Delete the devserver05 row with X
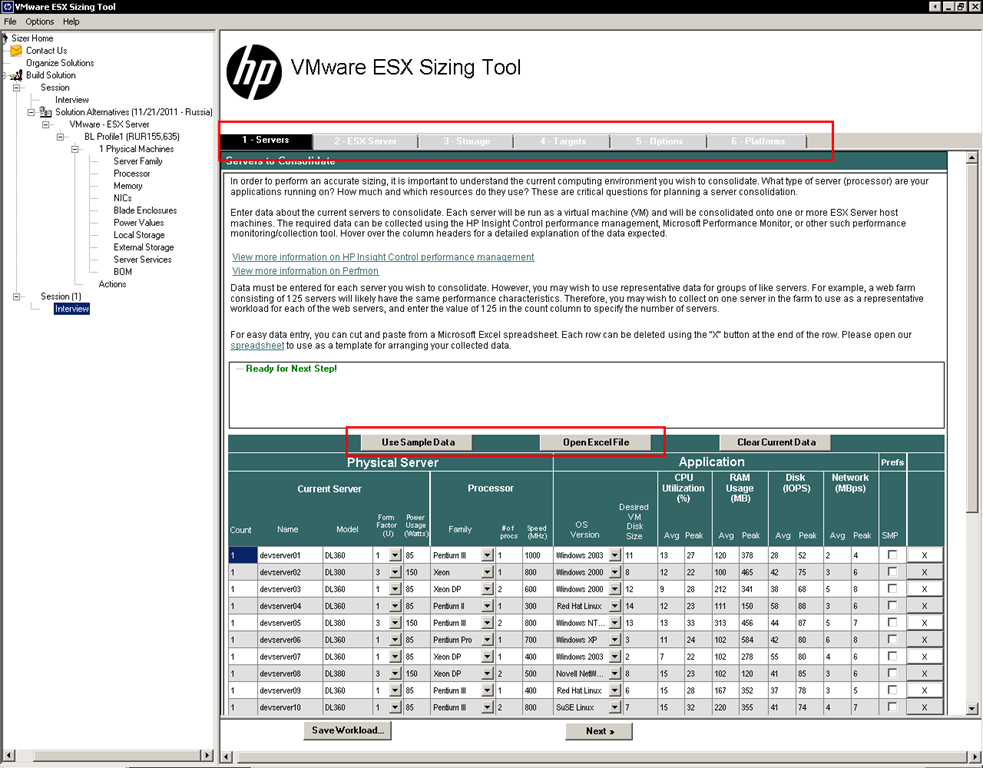 point(924,623)
